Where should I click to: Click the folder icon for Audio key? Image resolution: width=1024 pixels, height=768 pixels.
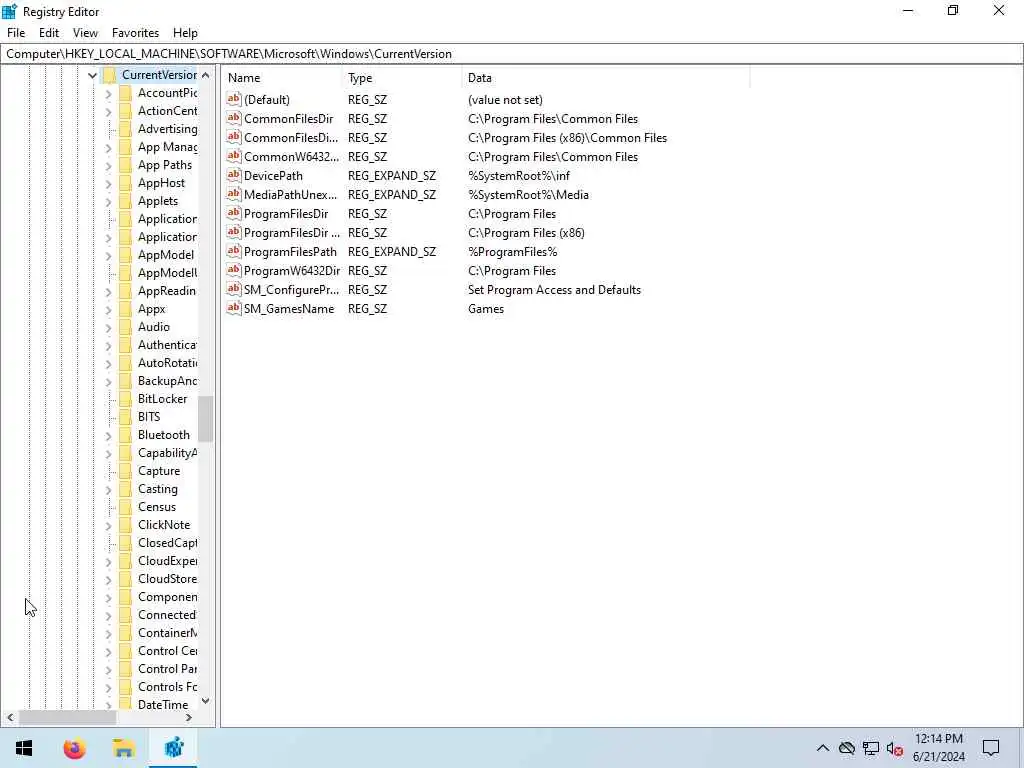[x=125, y=327]
